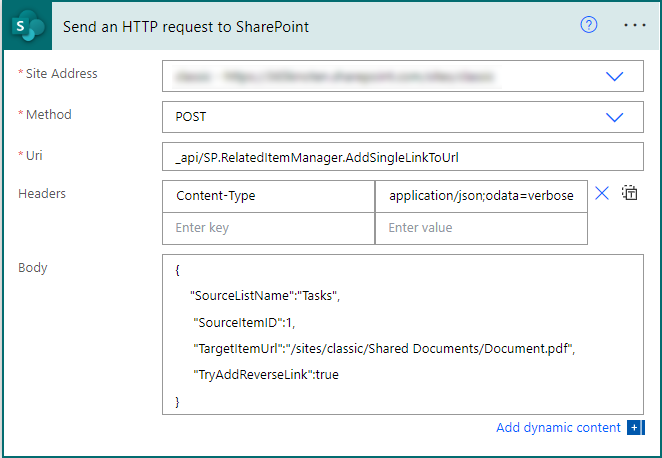
Task: Expand the Method dropdown arrow
Action: point(614,117)
